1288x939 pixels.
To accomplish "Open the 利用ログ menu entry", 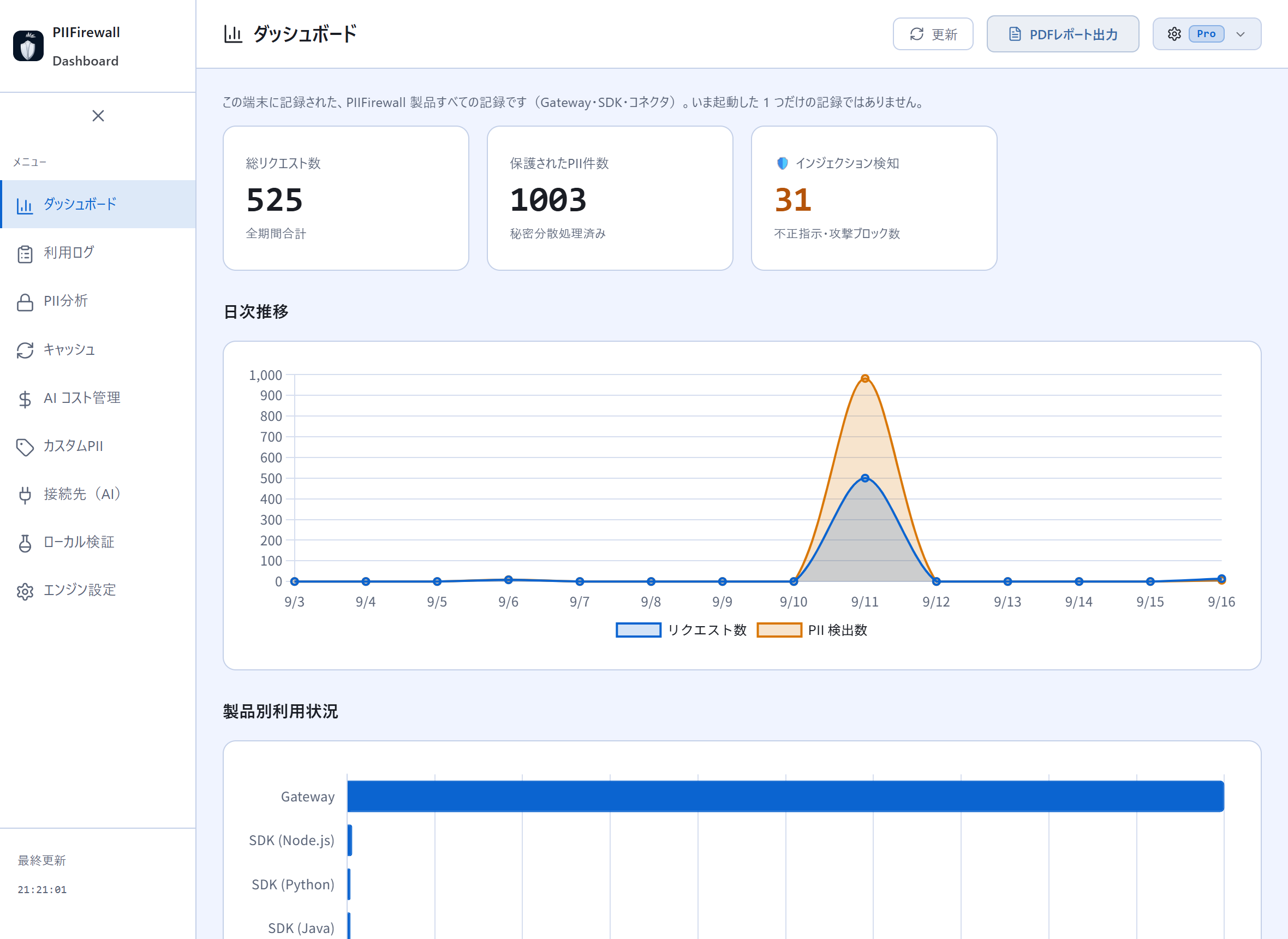I will tap(98, 253).
